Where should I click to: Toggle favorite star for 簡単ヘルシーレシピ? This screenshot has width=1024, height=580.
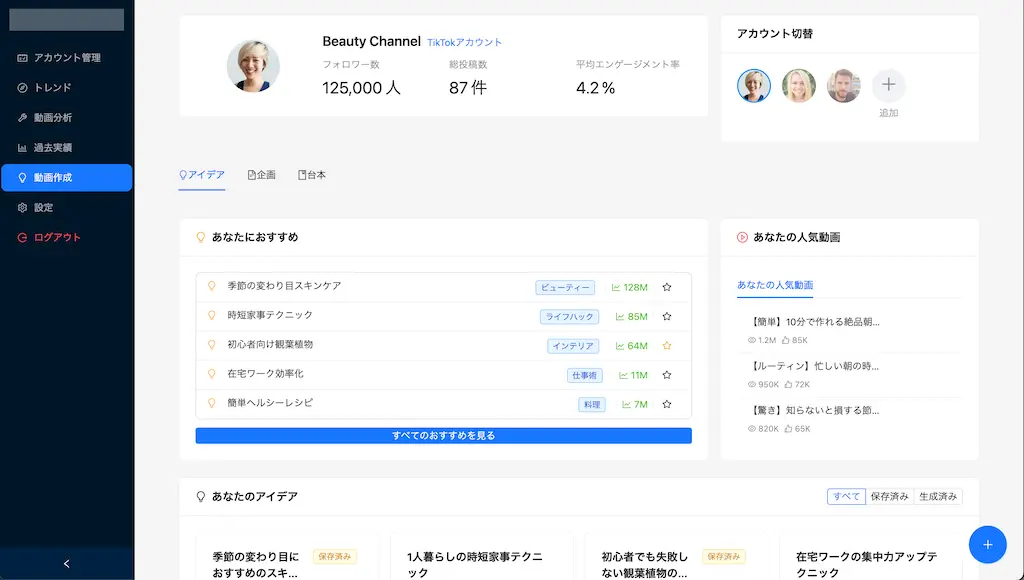coord(667,404)
